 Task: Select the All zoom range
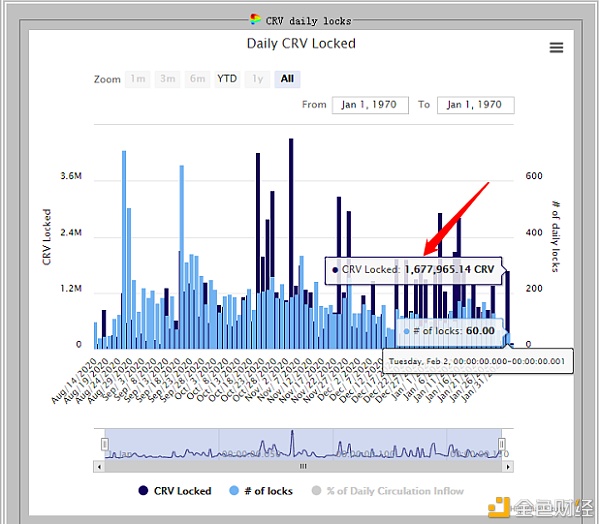287,79
